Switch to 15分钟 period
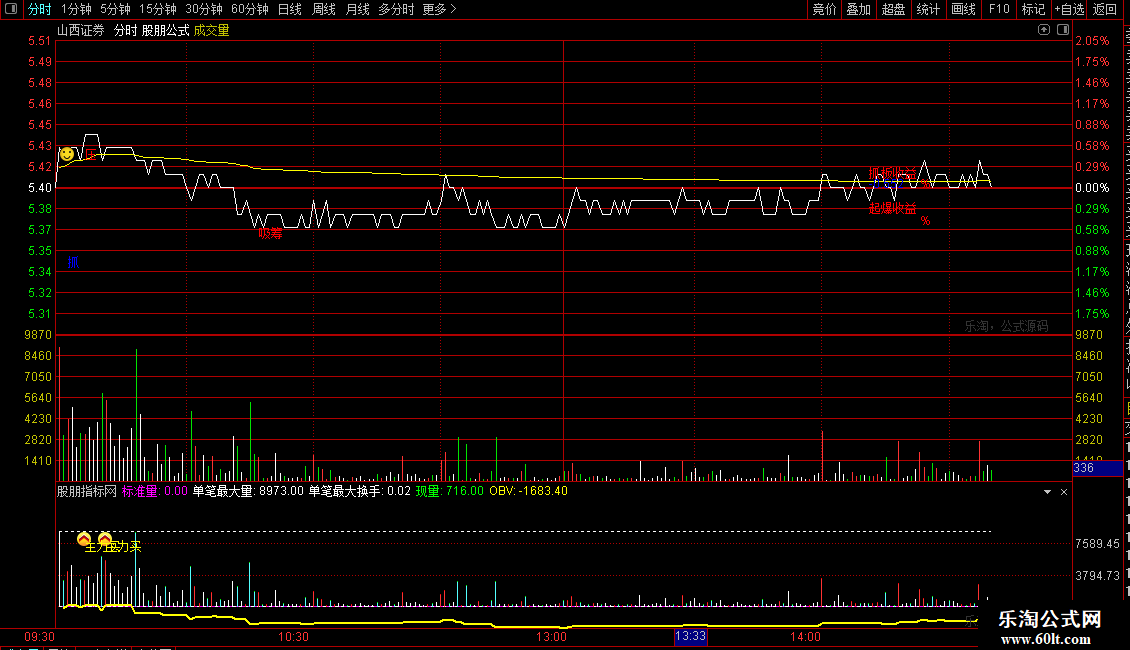This screenshot has height=650, width=1130. pos(158,9)
